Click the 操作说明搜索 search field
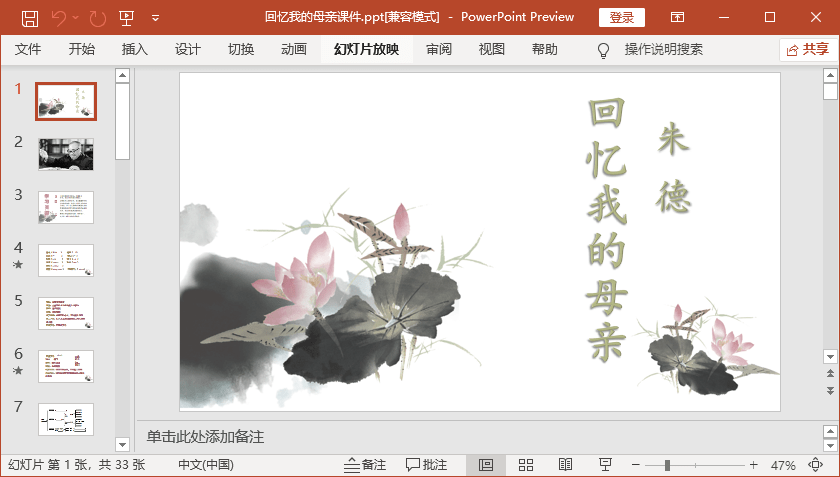 [x=663, y=49]
